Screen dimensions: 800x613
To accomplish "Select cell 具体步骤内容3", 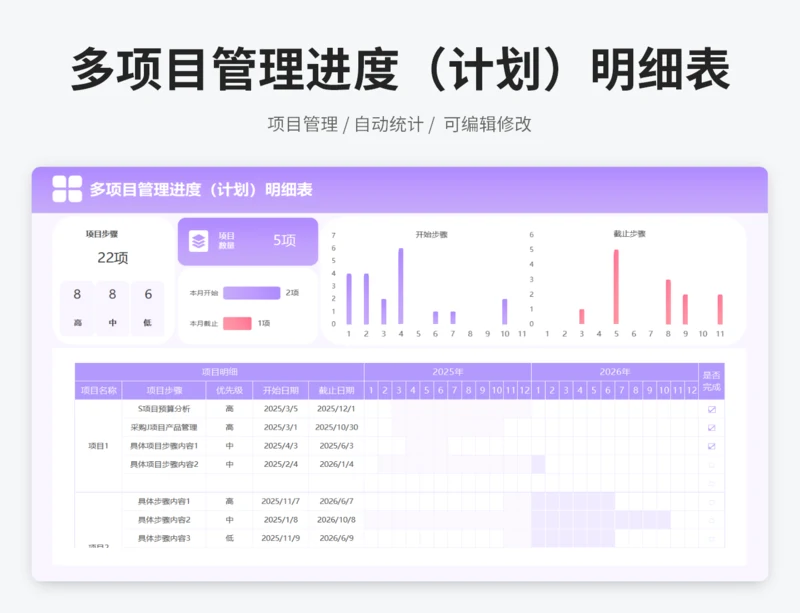I will point(164,538).
